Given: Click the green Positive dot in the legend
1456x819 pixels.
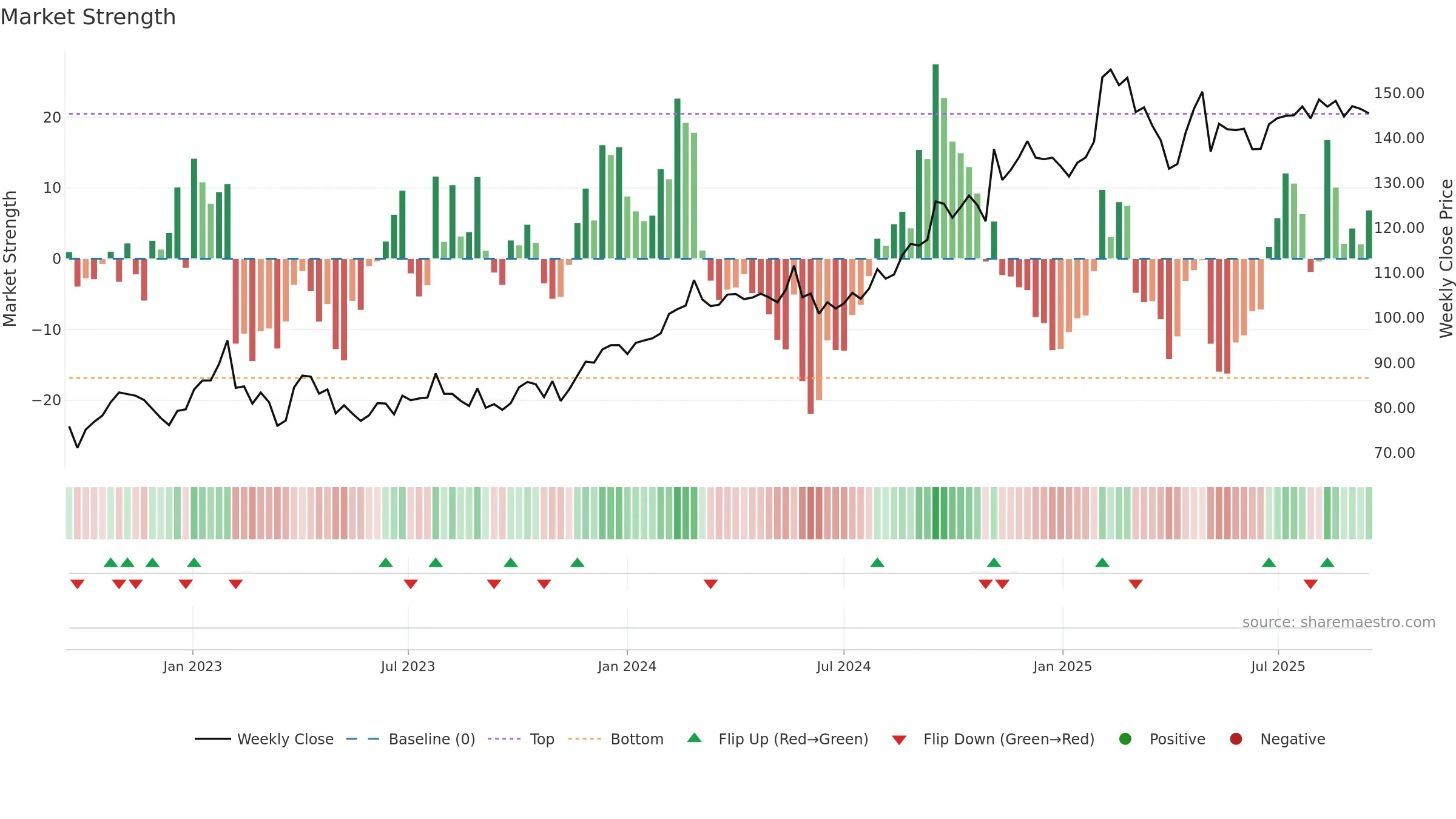Looking at the screenshot, I should click(1125, 739).
